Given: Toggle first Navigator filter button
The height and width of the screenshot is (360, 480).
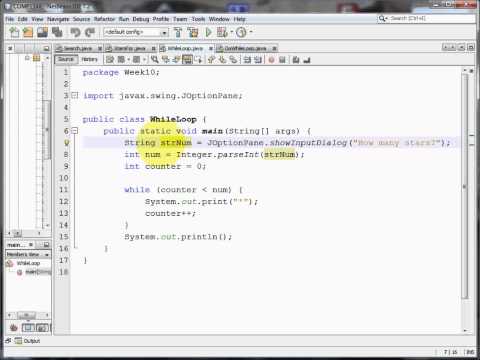Looking at the screenshot, I should pos(14,328).
